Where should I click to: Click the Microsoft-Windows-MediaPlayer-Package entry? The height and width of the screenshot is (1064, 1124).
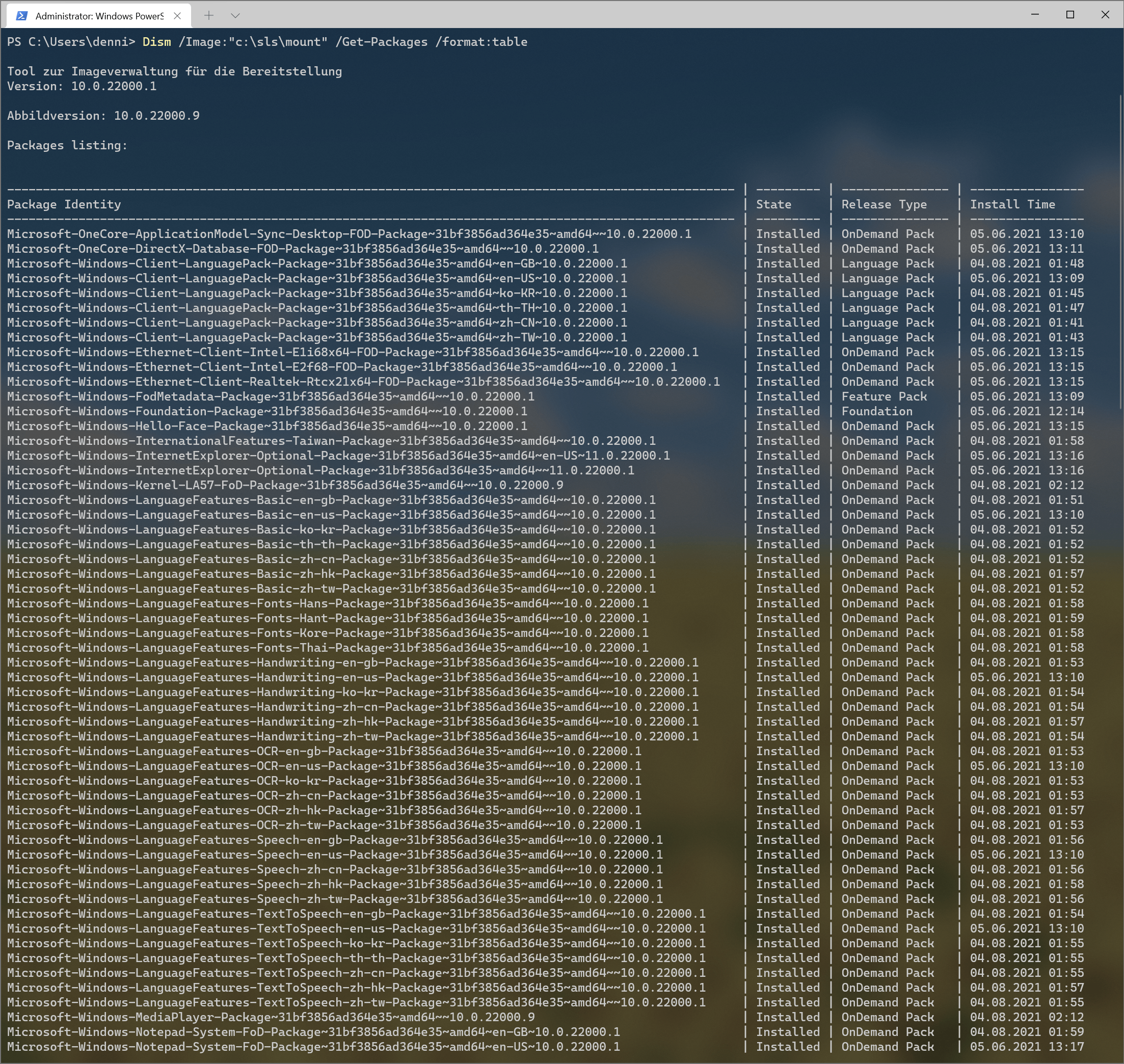point(271,1017)
